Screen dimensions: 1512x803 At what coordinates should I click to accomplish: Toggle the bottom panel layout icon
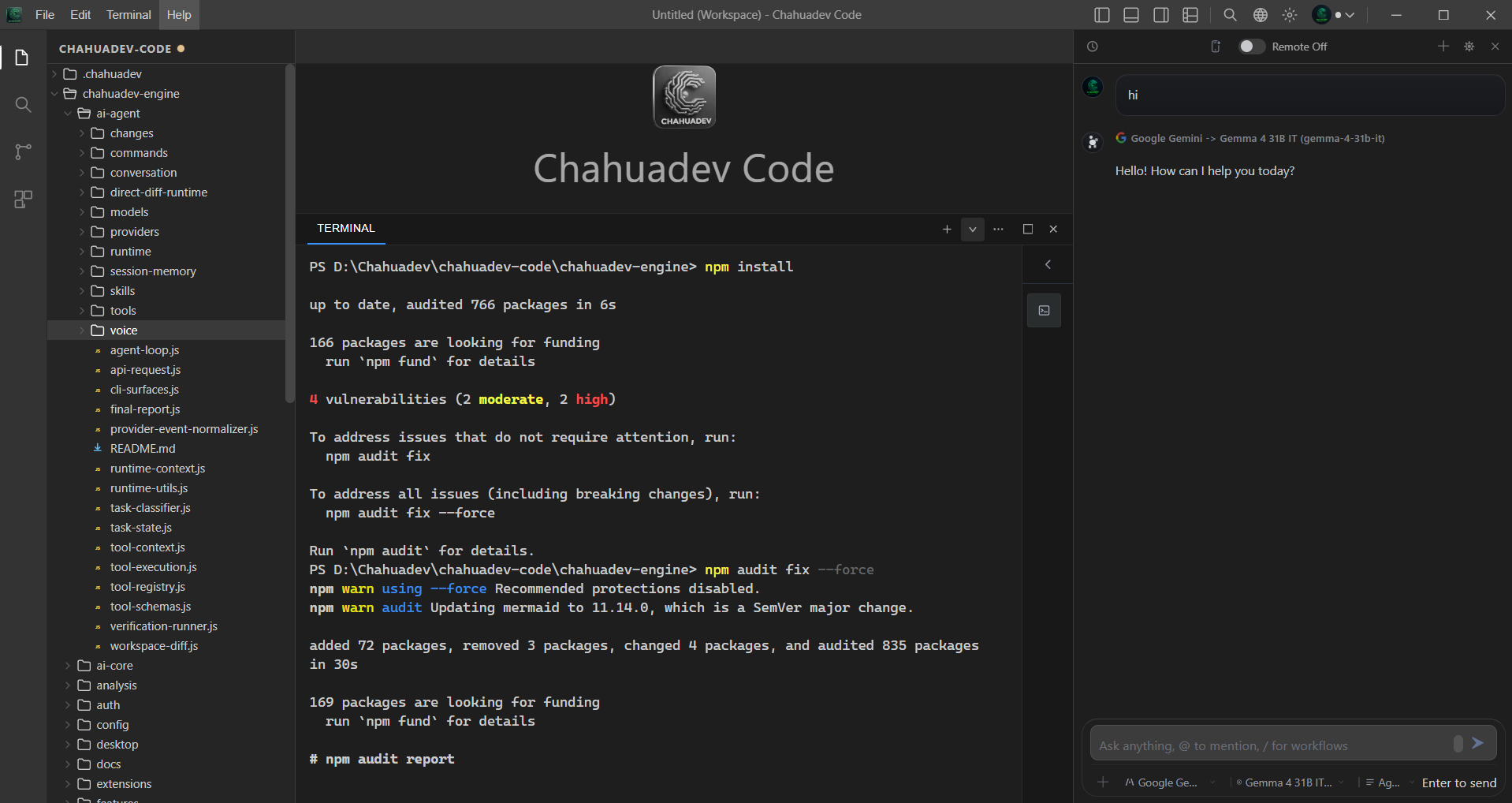coord(1131,15)
